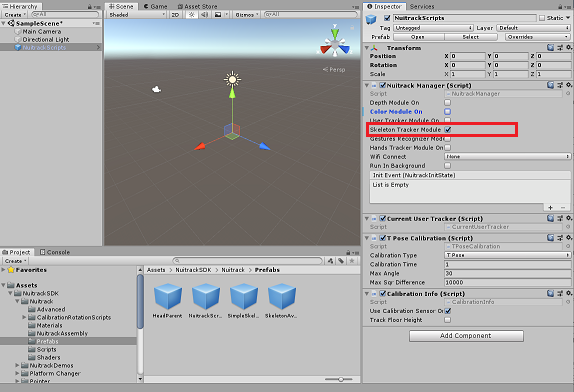Viewport: 574px width, 392px height.
Task: Add entry with Init Event plus icon
Action: pos(550,208)
